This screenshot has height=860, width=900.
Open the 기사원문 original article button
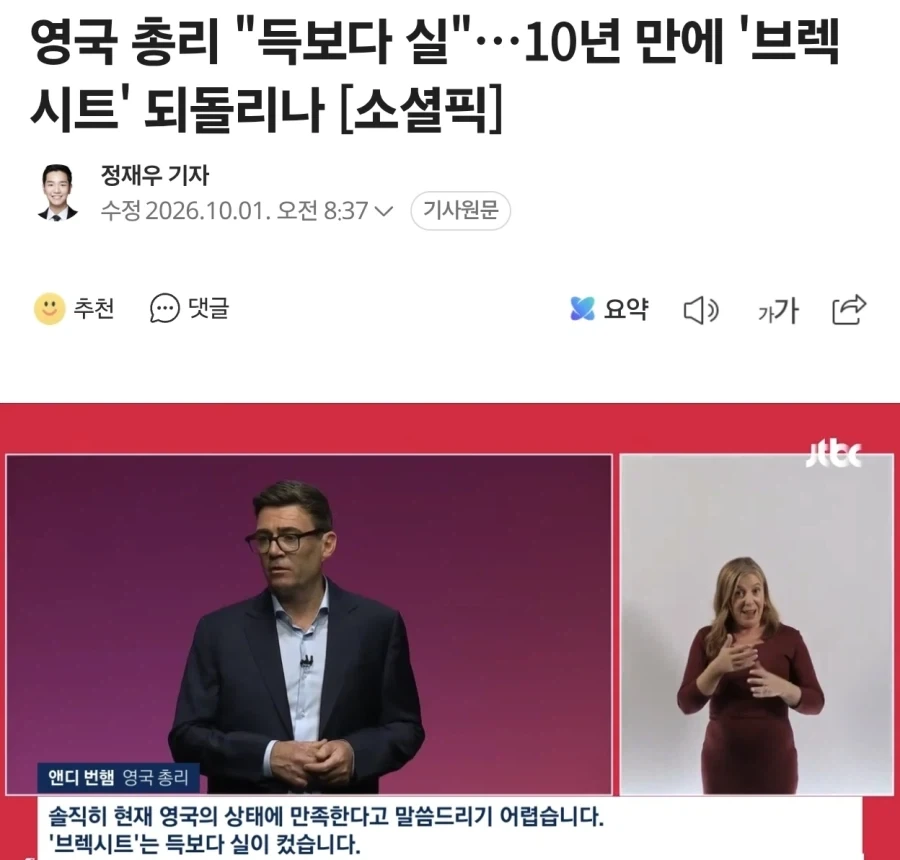click(460, 211)
